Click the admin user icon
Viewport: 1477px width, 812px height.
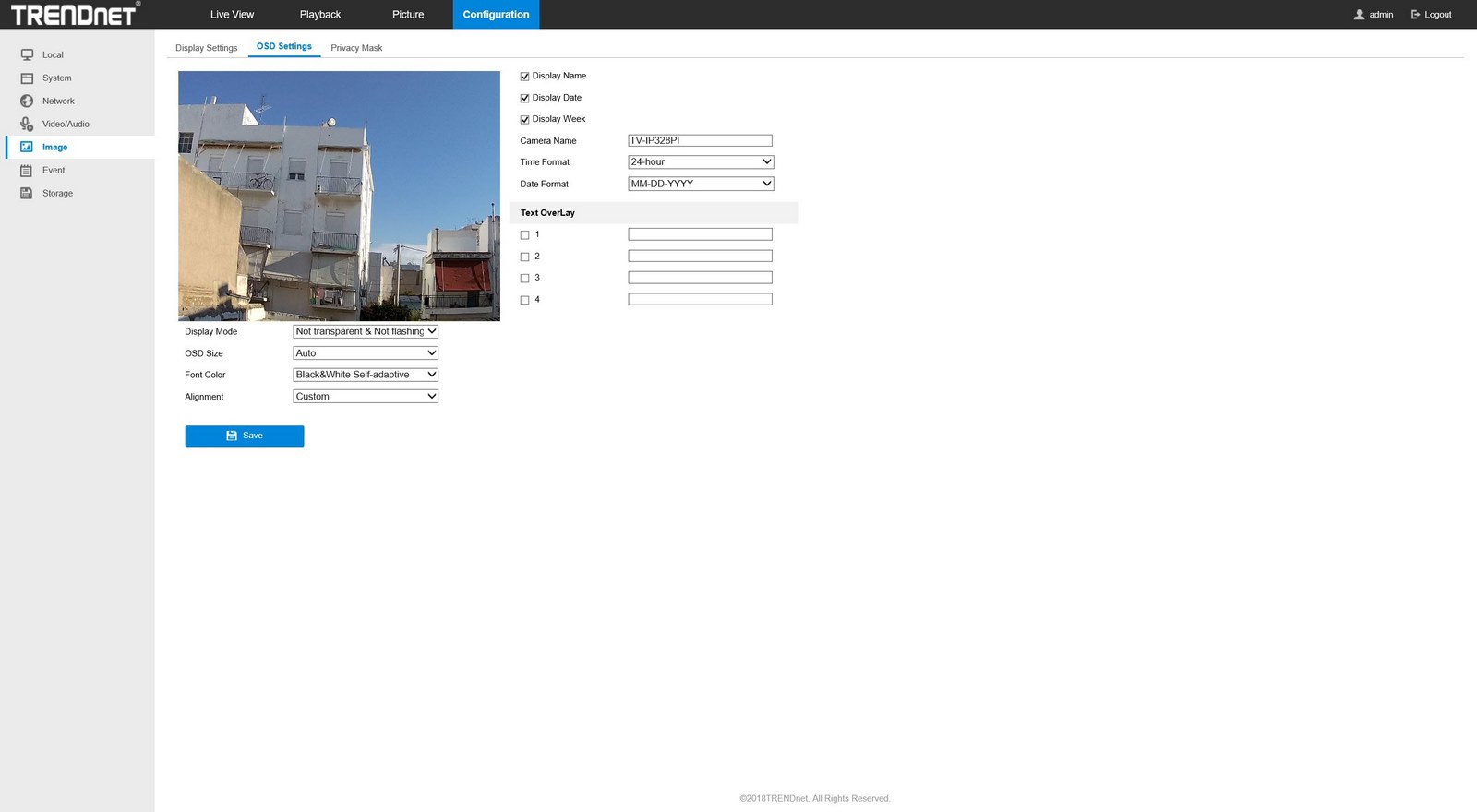(x=1359, y=15)
